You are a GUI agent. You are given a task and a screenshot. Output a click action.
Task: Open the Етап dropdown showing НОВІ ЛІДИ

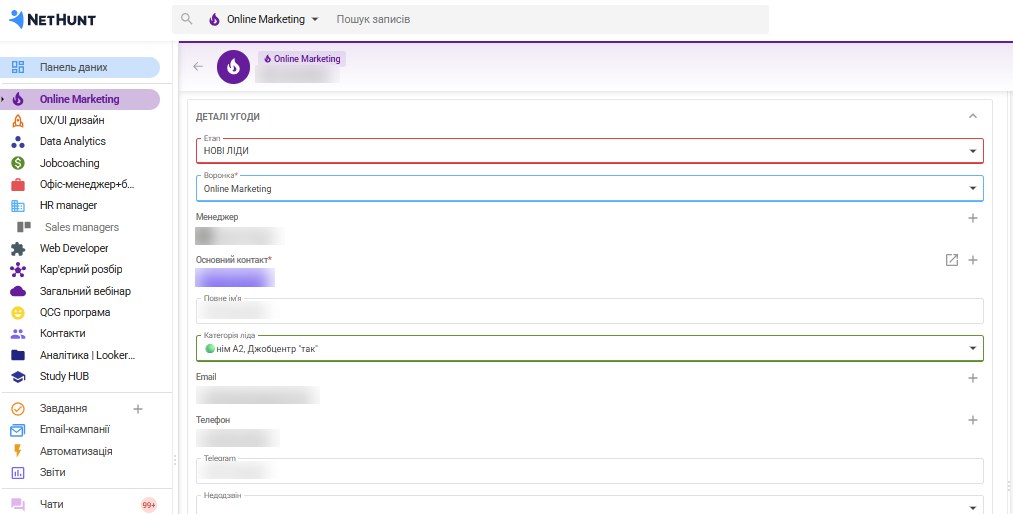(589, 150)
